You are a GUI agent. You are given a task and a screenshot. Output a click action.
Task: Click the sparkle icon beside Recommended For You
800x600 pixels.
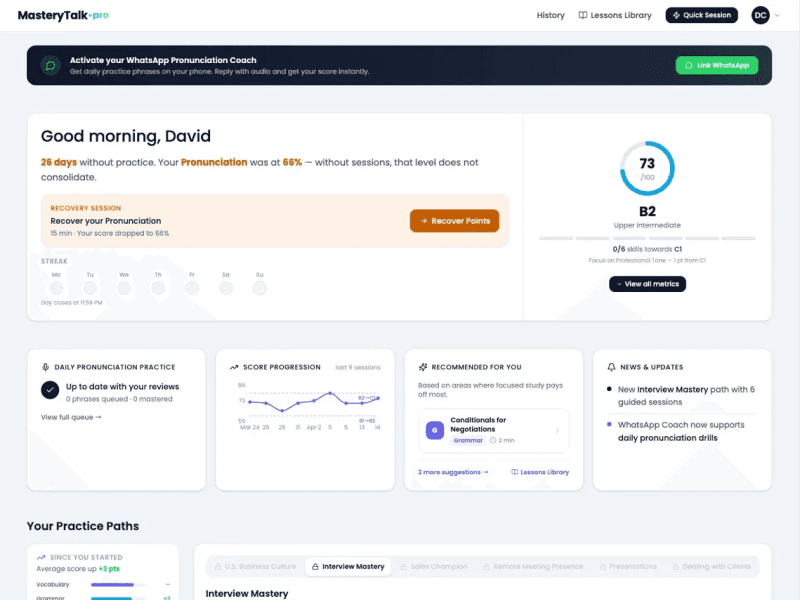tap(422, 367)
